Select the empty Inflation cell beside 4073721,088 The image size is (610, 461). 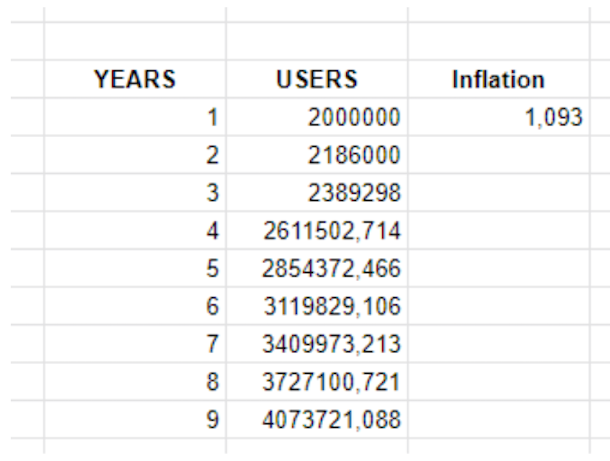(499, 419)
